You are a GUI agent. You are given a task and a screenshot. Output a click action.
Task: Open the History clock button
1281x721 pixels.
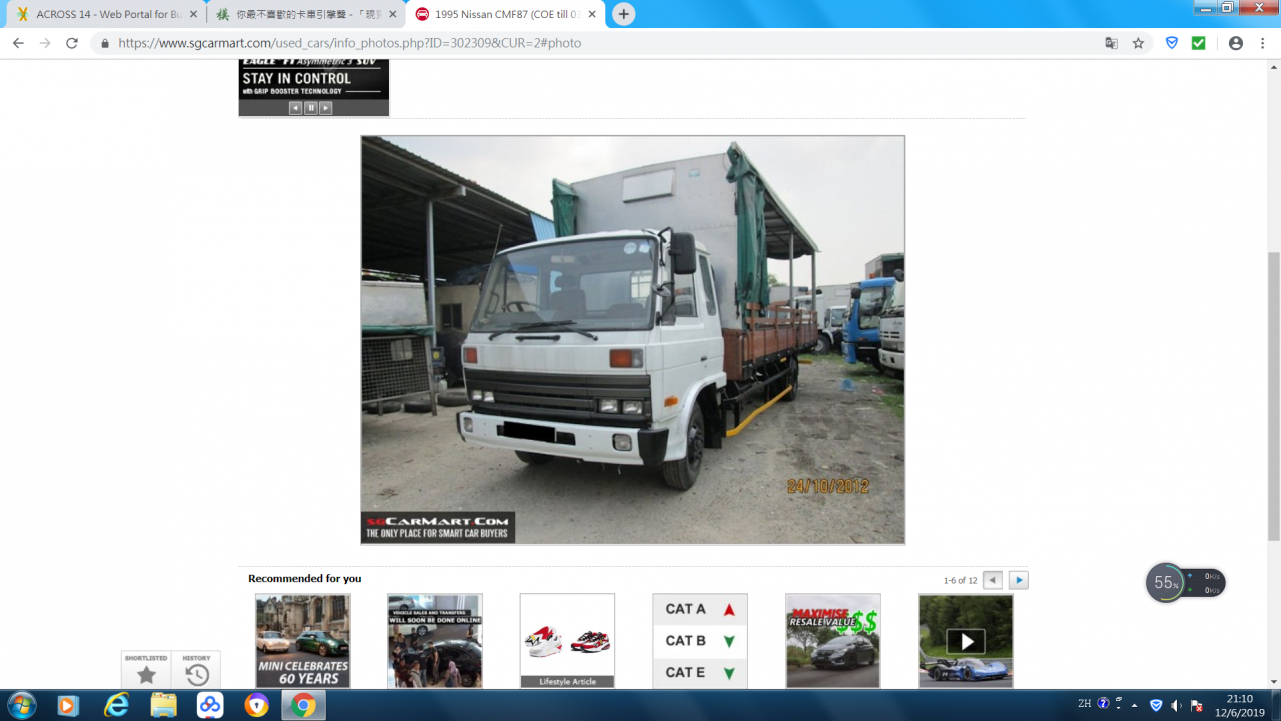coord(196,670)
